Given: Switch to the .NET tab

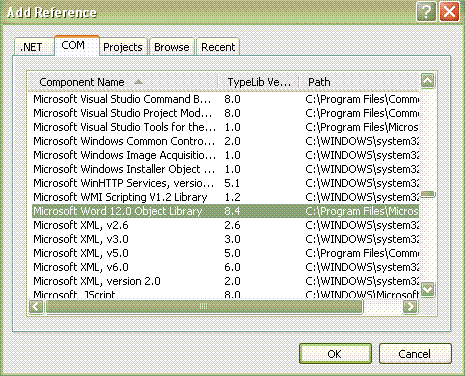Looking at the screenshot, I should (34, 47).
